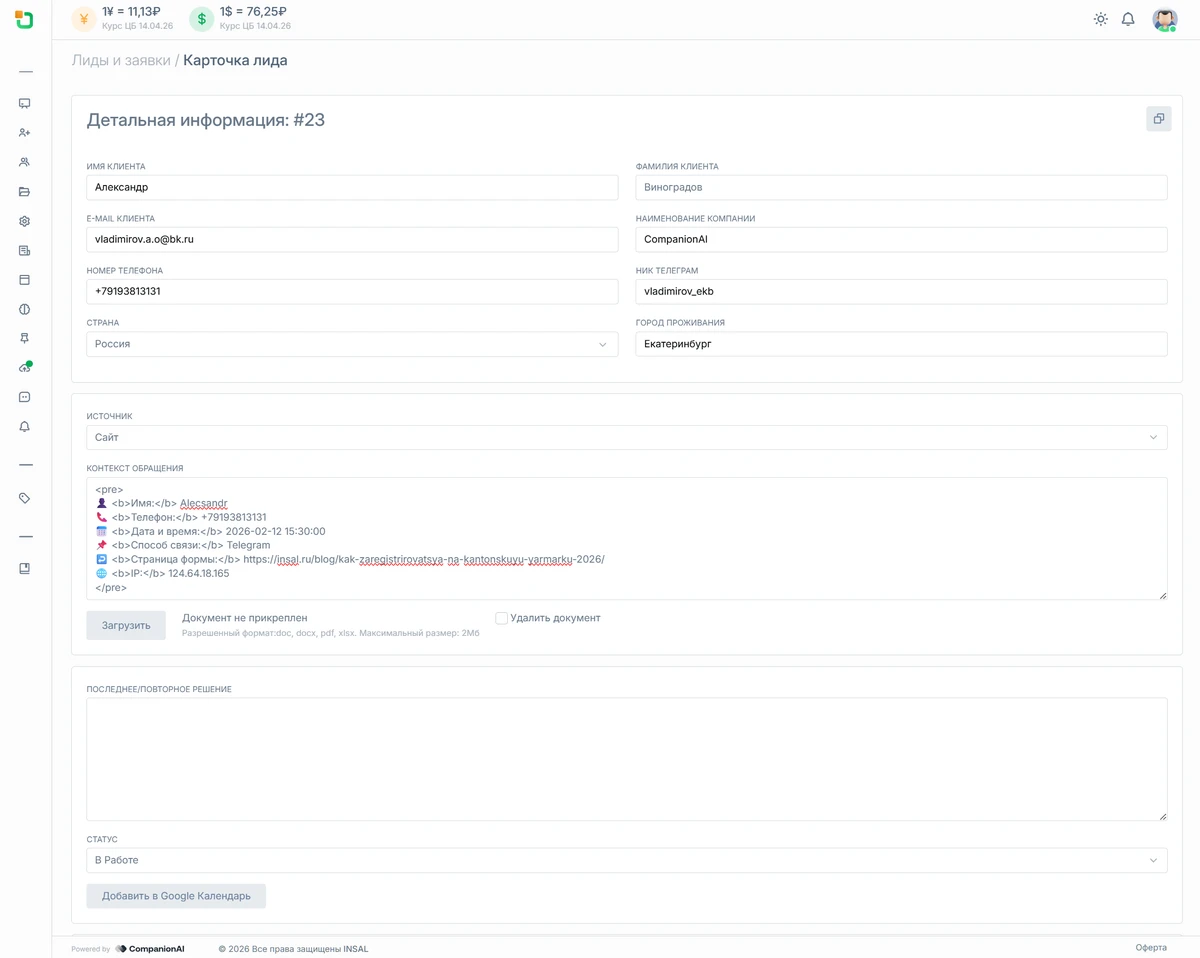1200x958 pixels.
Task: Open notifications bell in top header
Action: click(x=1128, y=19)
